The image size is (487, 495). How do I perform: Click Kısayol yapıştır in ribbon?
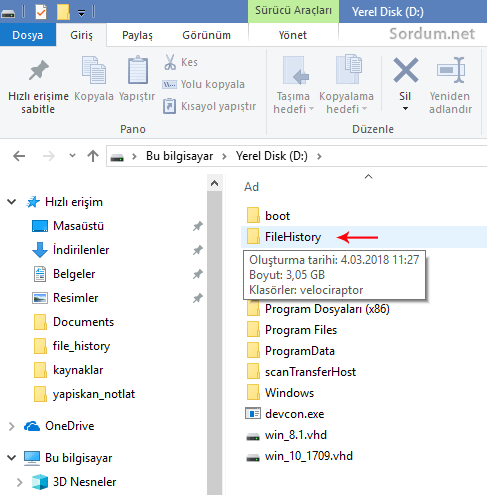click(x=209, y=106)
